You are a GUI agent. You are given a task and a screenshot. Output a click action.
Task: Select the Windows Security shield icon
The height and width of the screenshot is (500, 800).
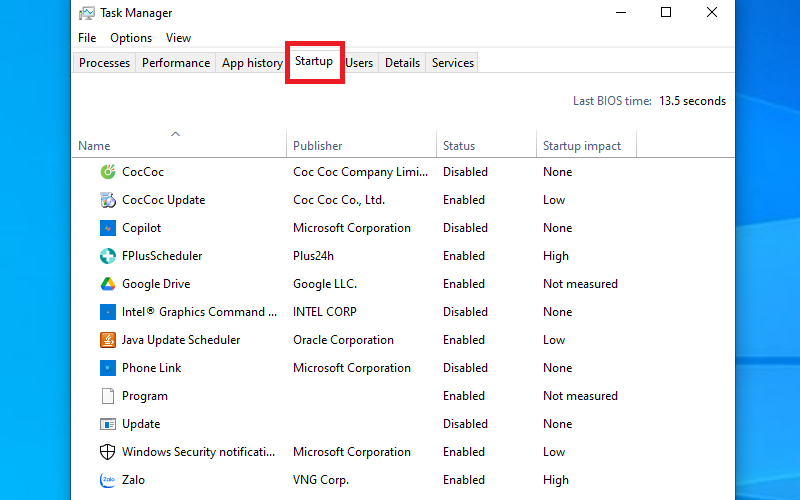(x=108, y=452)
